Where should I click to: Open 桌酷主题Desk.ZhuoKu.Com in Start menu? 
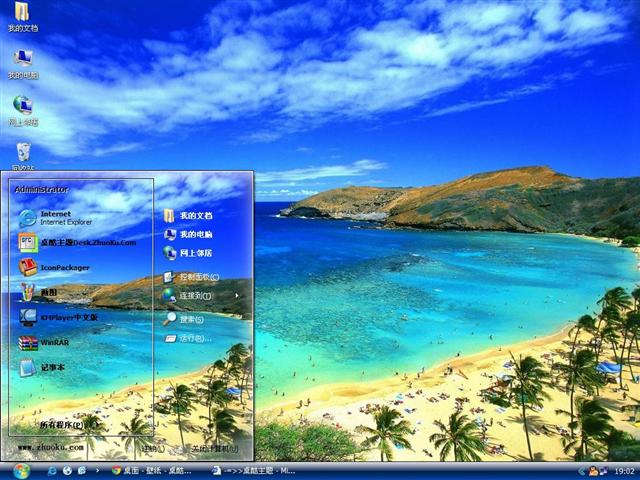[78, 242]
